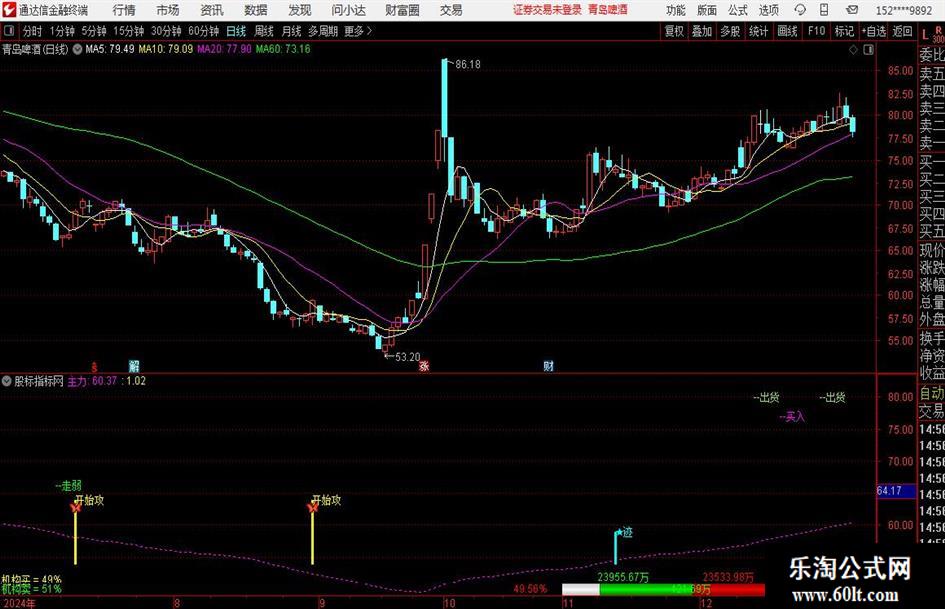
Task: Expand the 更多 period options
Action: [358, 31]
